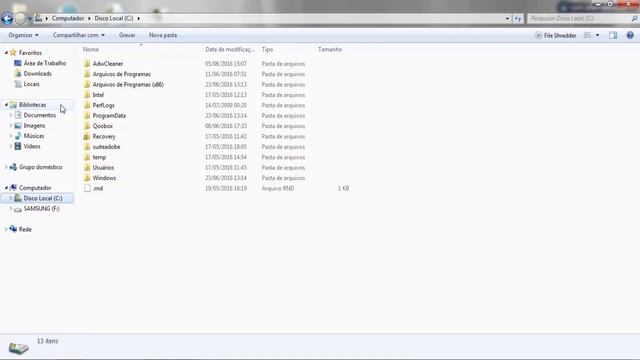The width and height of the screenshot is (640, 360).
Task: Collapse the Favoritos tree section
Action: [x=6, y=53]
